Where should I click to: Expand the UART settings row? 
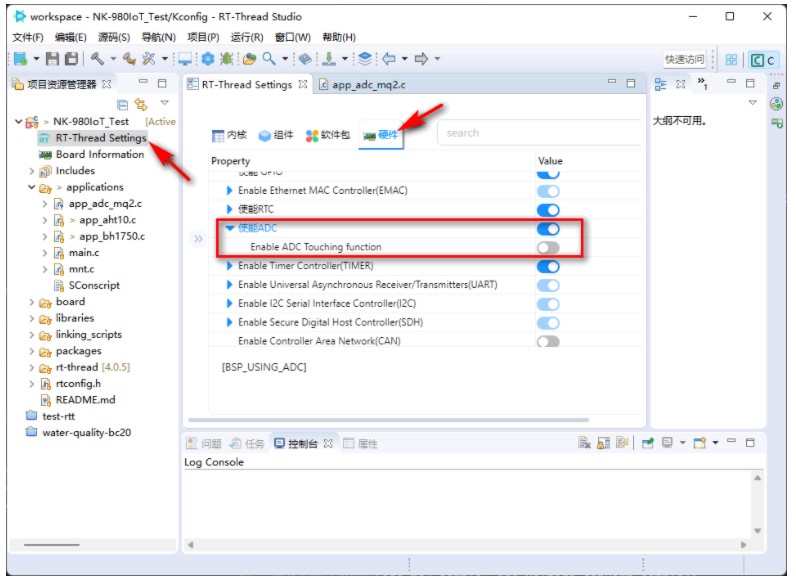click(x=229, y=284)
